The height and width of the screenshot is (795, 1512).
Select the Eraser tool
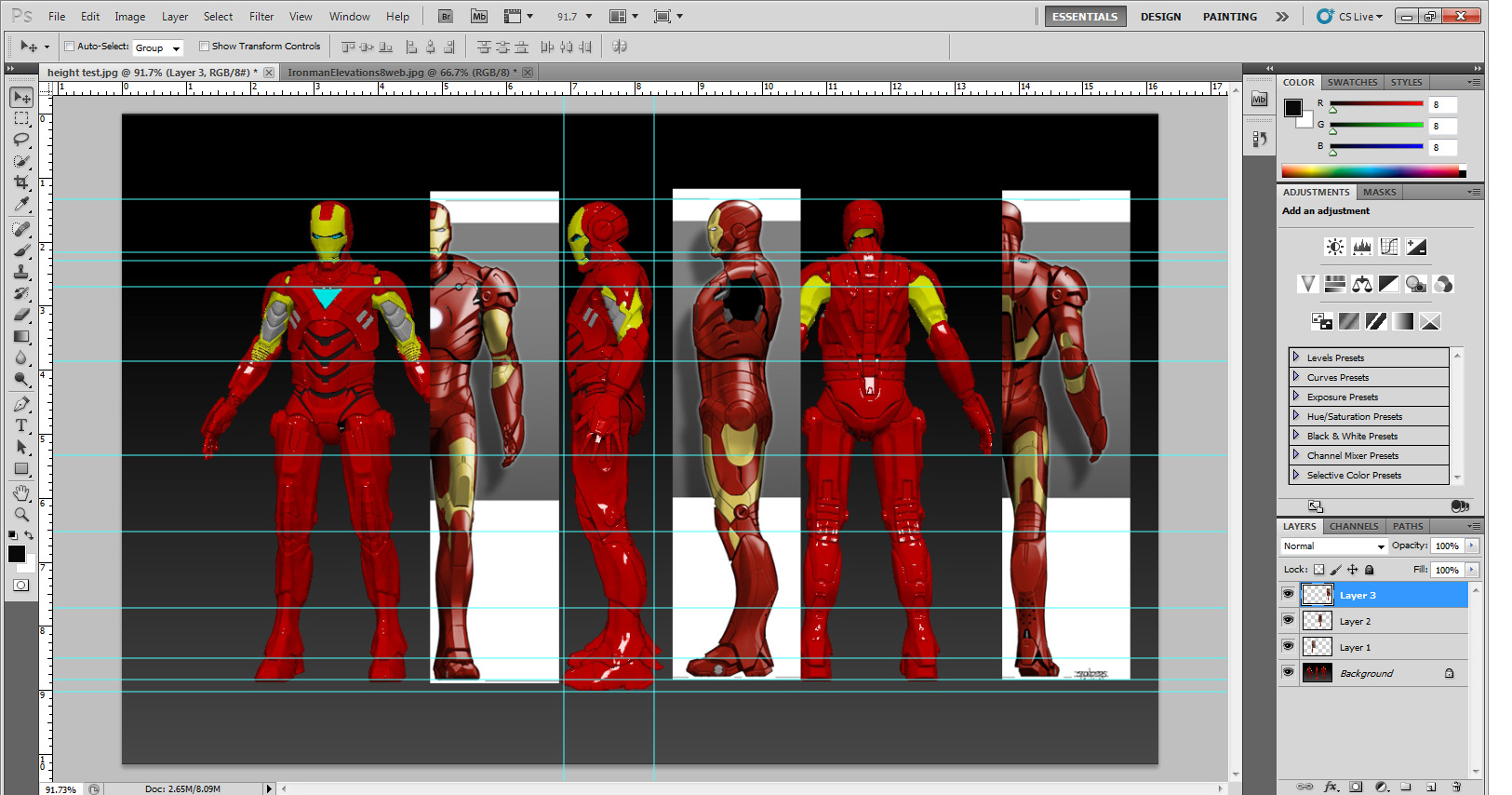[x=21, y=315]
